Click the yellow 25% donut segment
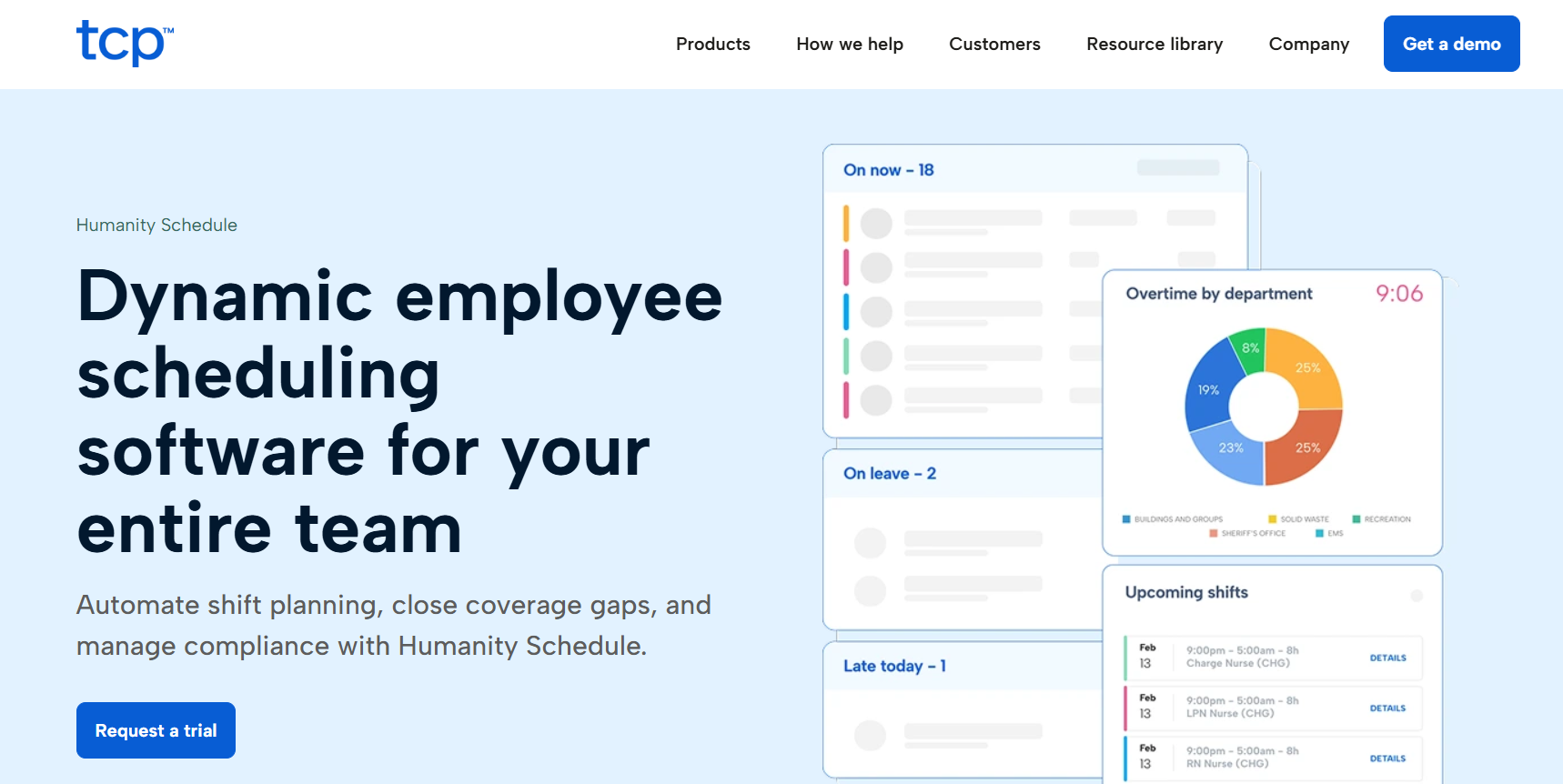Screen dimensions: 1563x784 1306,368
